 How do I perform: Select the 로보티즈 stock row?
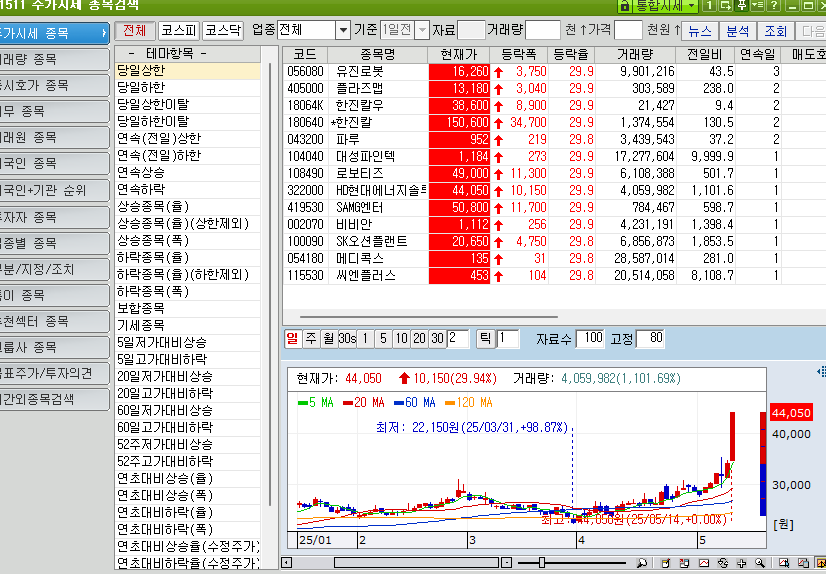(x=554, y=173)
